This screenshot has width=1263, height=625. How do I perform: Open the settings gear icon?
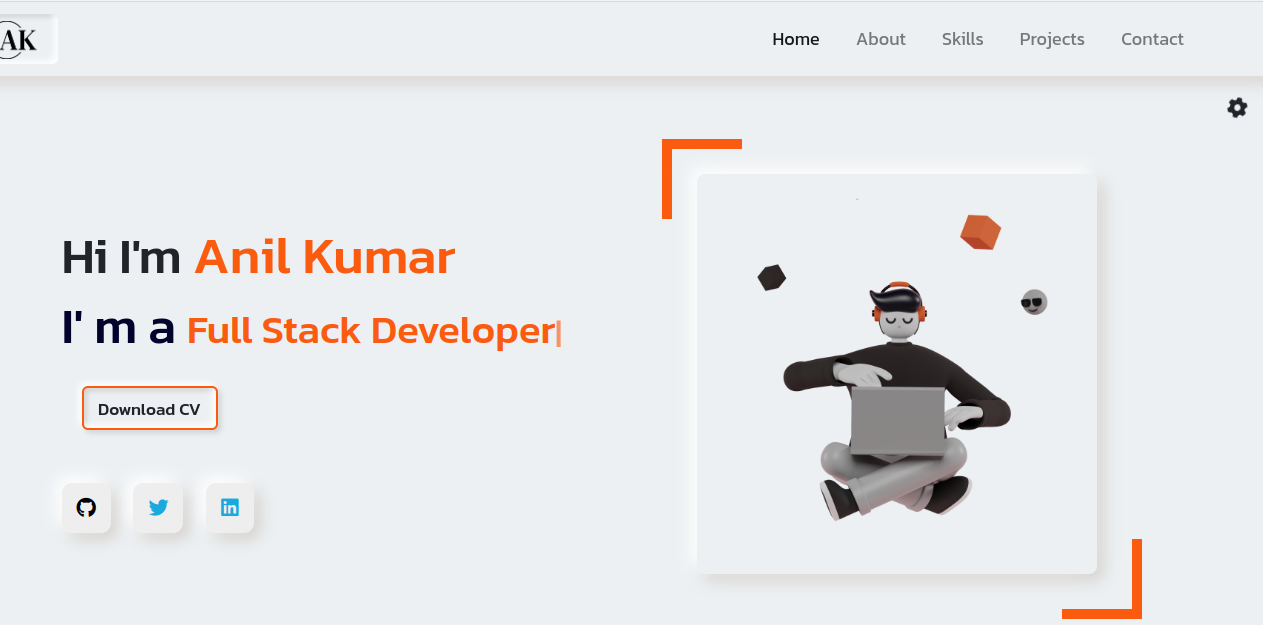1237,108
